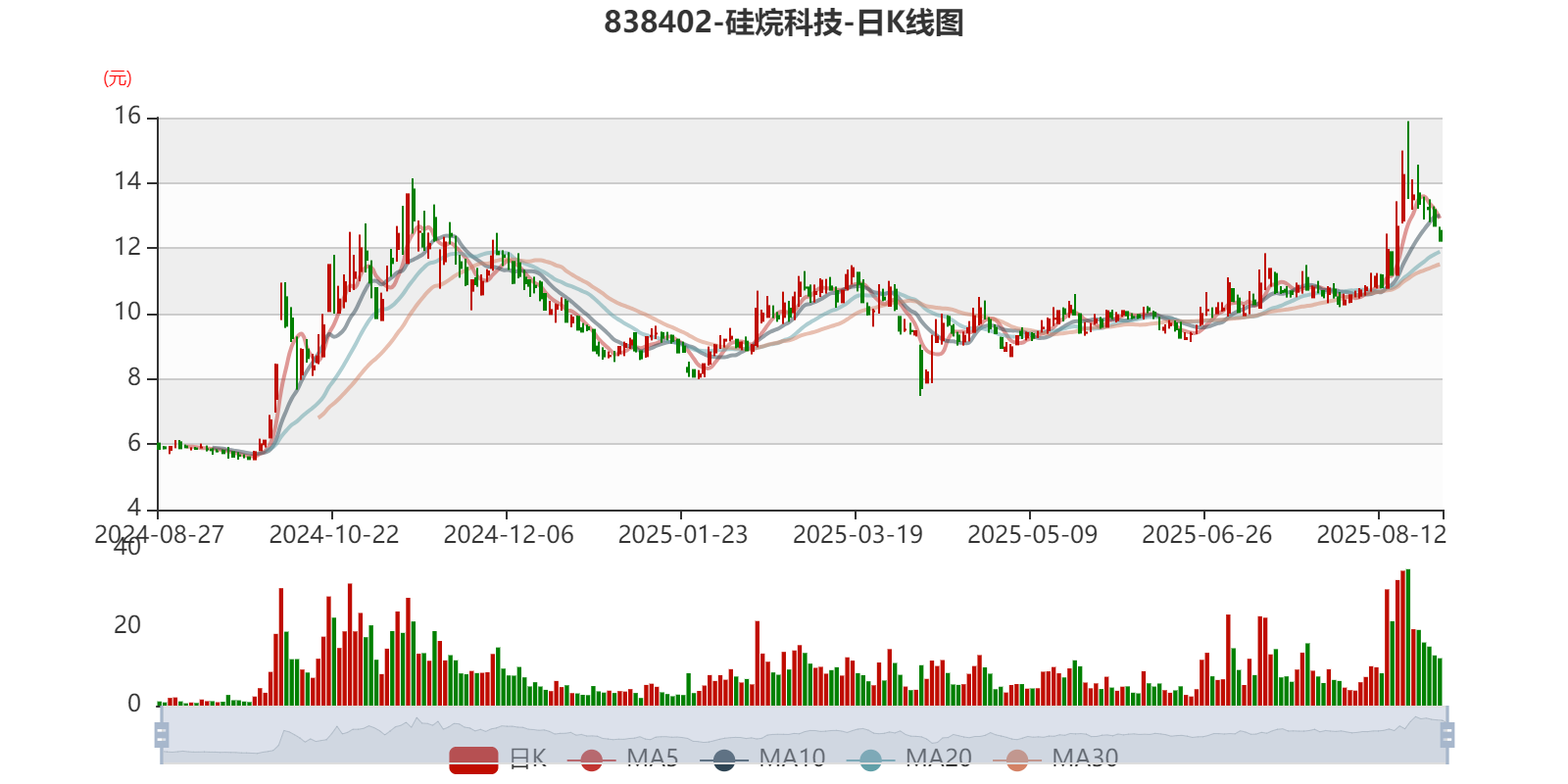
Task: Click the 2024-08-27 date axis label
Action: pyautogui.click(x=159, y=535)
